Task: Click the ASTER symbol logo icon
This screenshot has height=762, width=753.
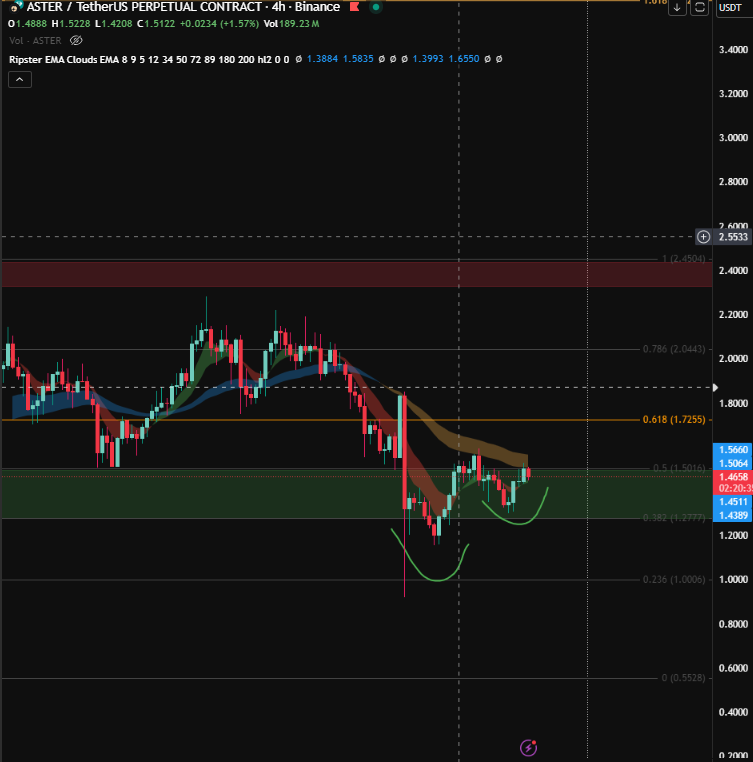Action: click(17, 6)
